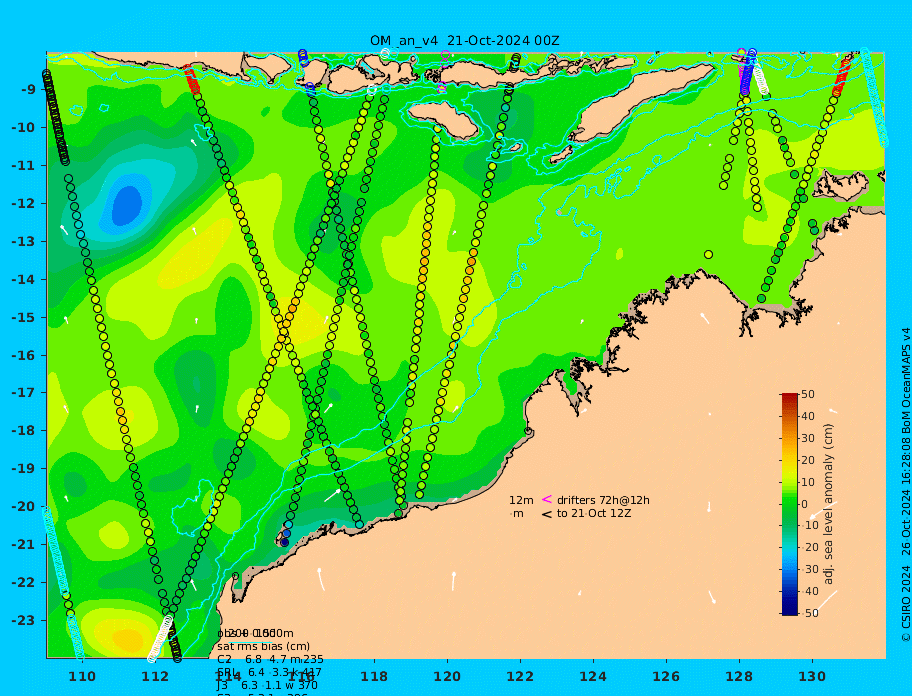This screenshot has height=696, width=912.
Task: Click the blue sea level low near 111E 12S
Action: (x=127, y=205)
